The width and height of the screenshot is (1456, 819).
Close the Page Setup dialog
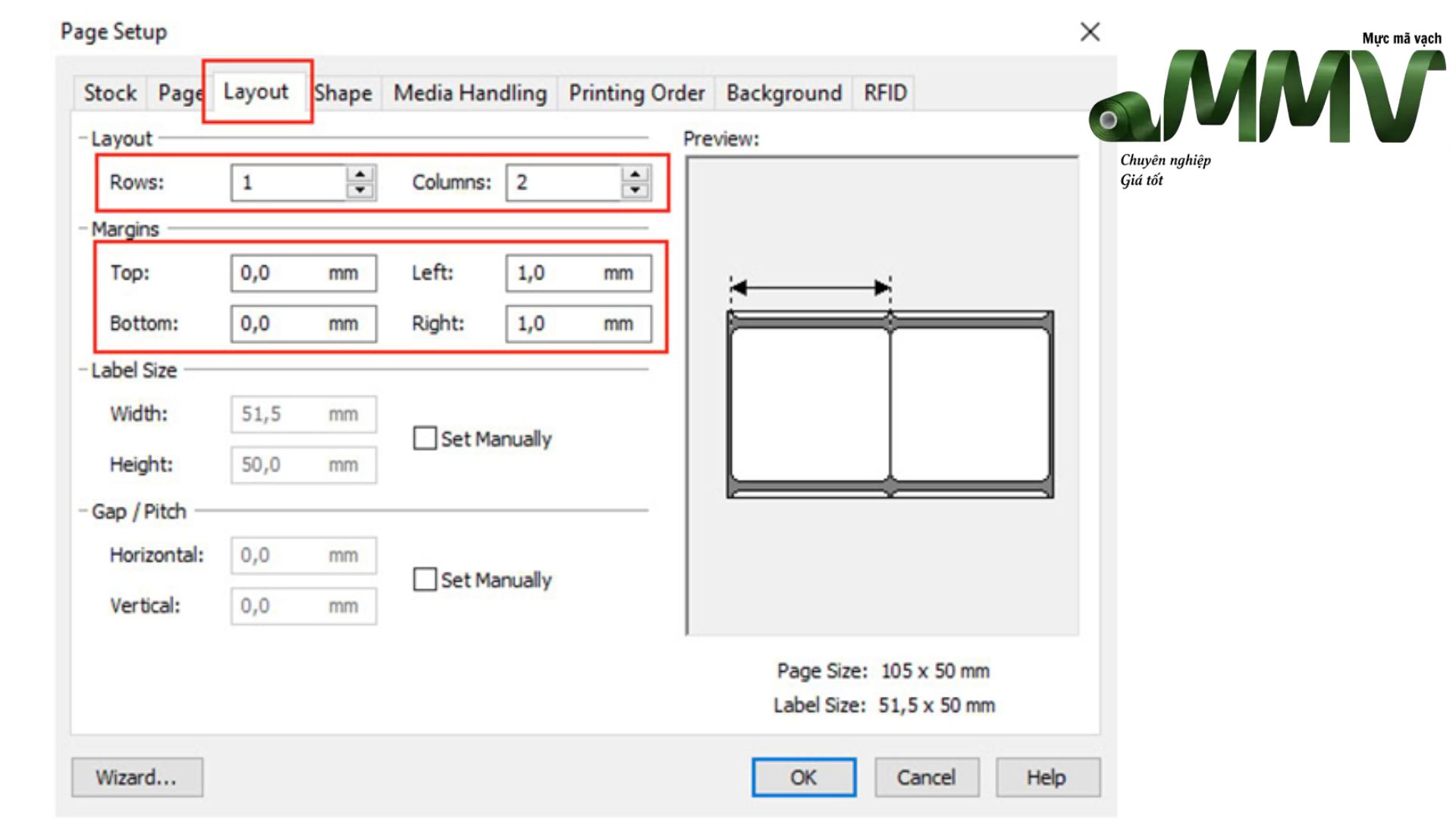coord(1090,32)
